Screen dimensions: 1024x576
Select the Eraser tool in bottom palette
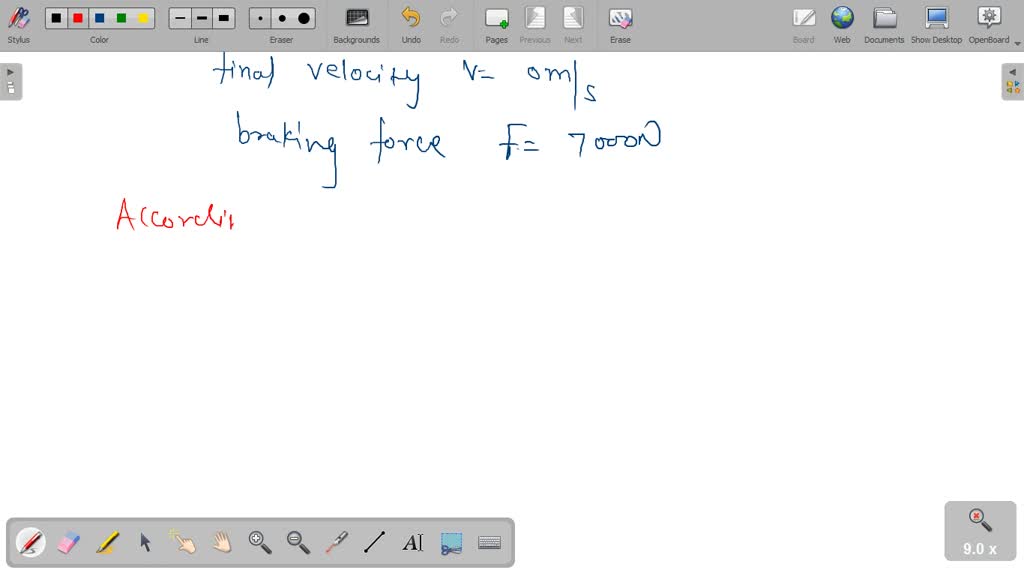click(x=69, y=542)
